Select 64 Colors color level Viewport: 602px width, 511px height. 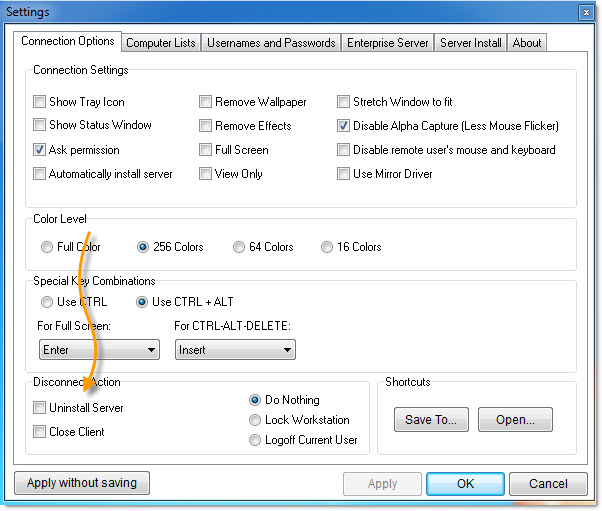[239, 247]
